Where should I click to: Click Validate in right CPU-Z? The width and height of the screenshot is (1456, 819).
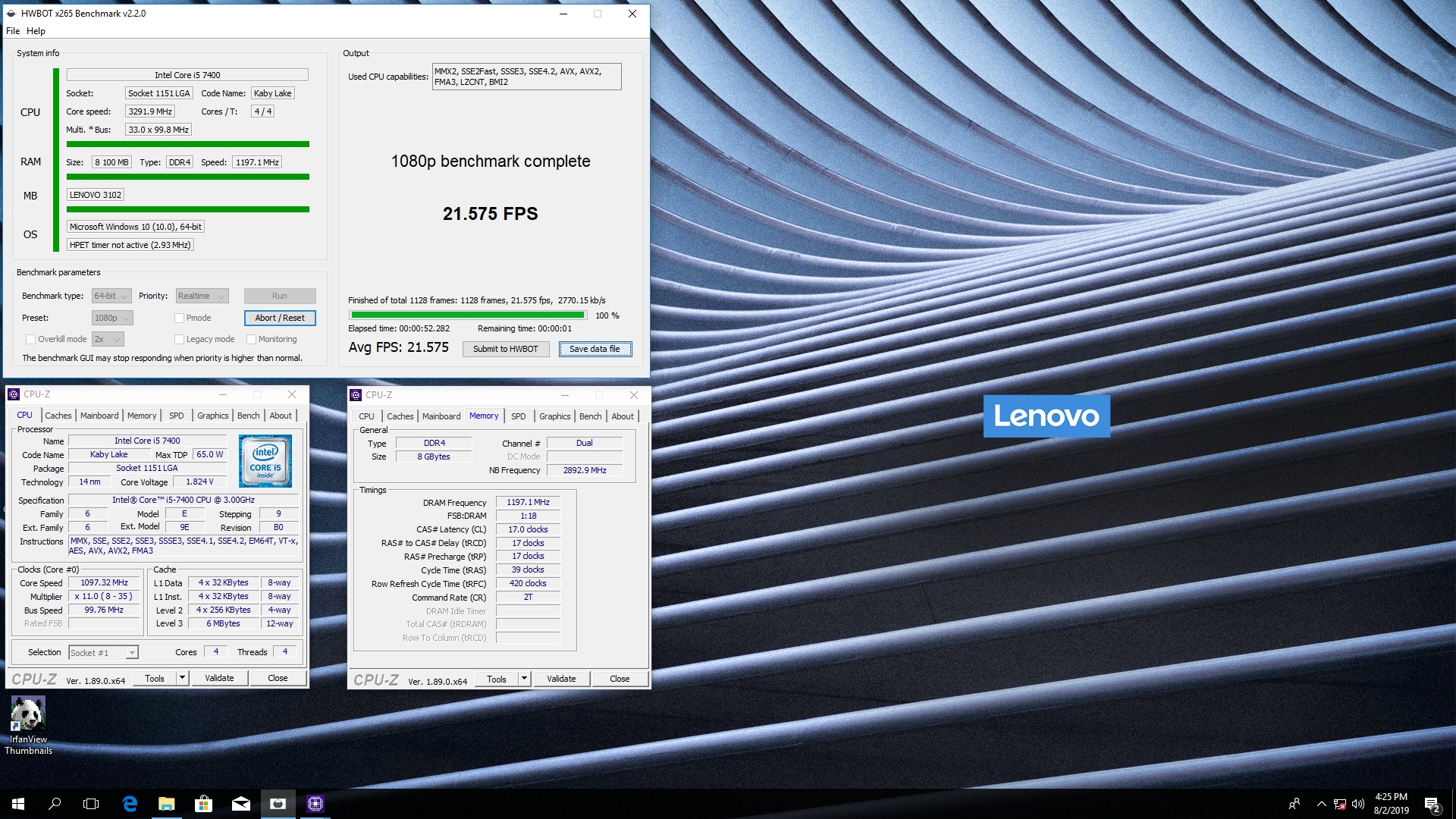point(561,679)
